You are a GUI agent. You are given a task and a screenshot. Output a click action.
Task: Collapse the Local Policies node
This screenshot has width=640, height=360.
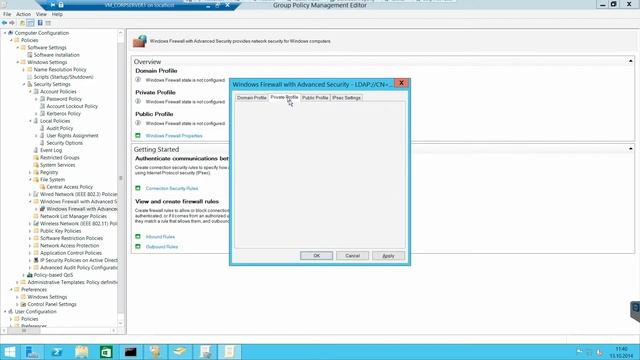30,121
